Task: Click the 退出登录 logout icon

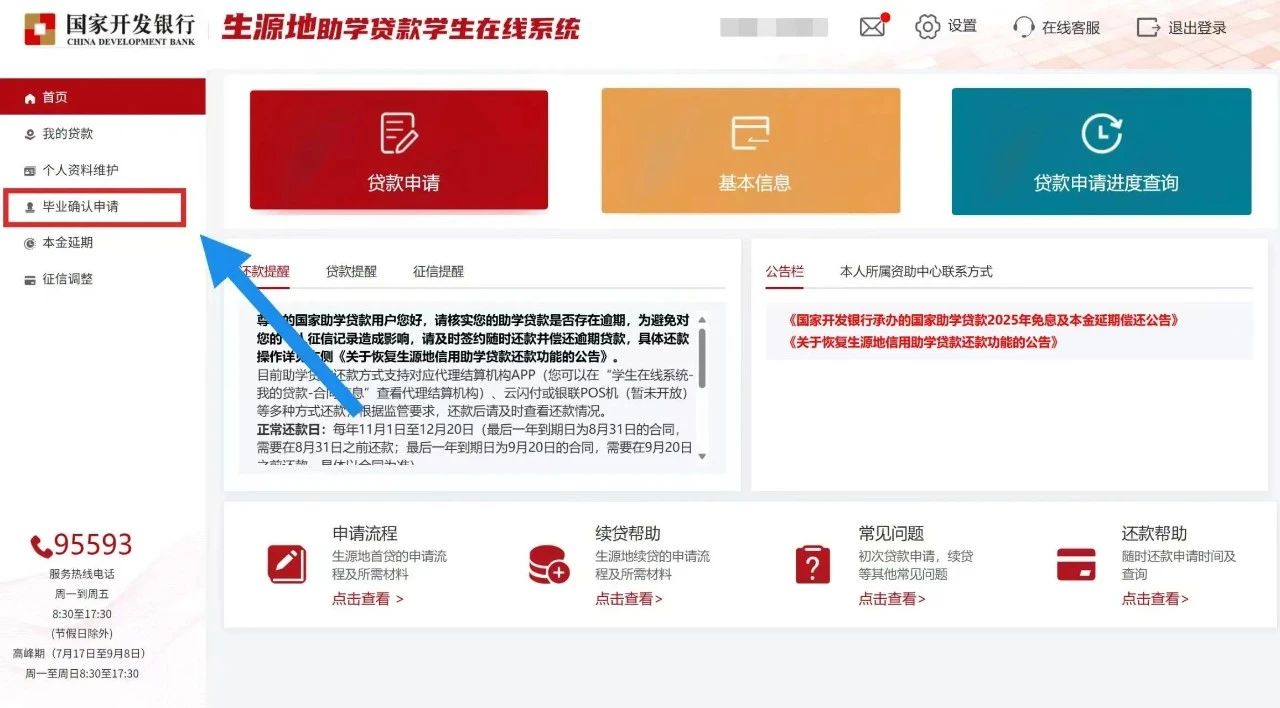Action: [1148, 27]
